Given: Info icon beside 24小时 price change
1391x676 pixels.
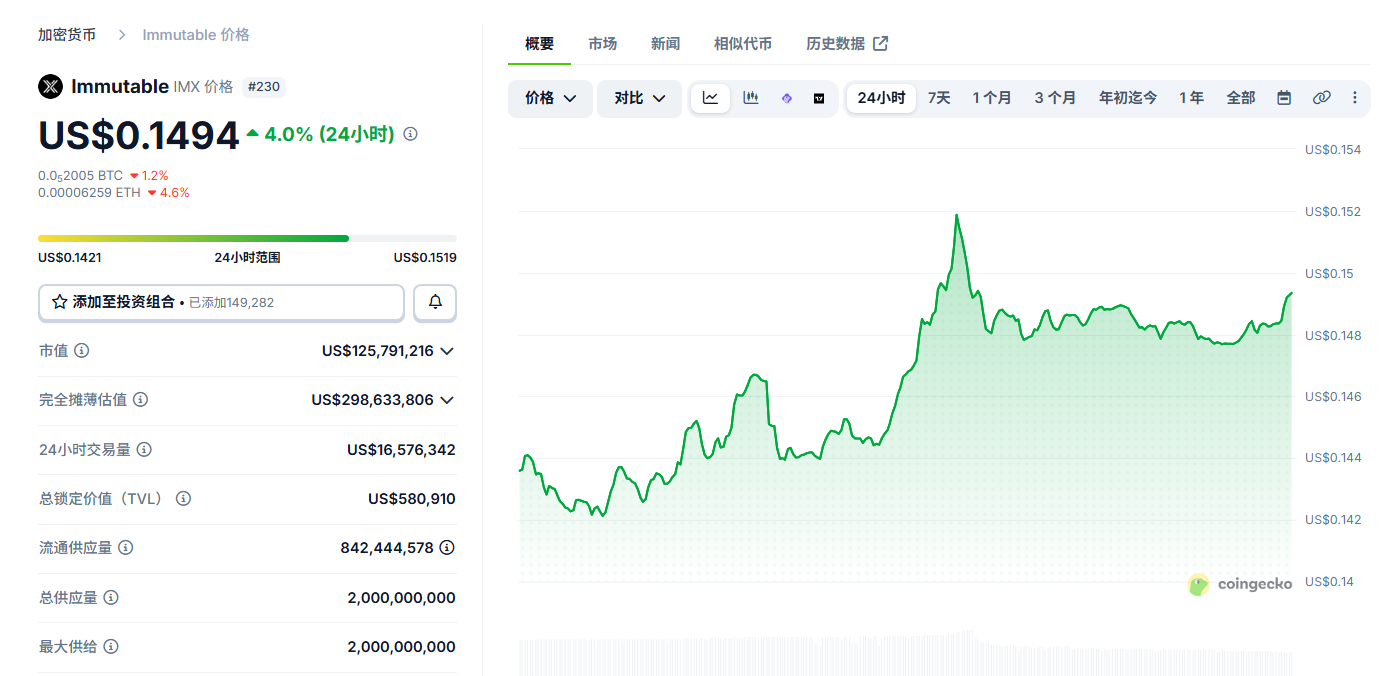Looking at the screenshot, I should [410, 134].
